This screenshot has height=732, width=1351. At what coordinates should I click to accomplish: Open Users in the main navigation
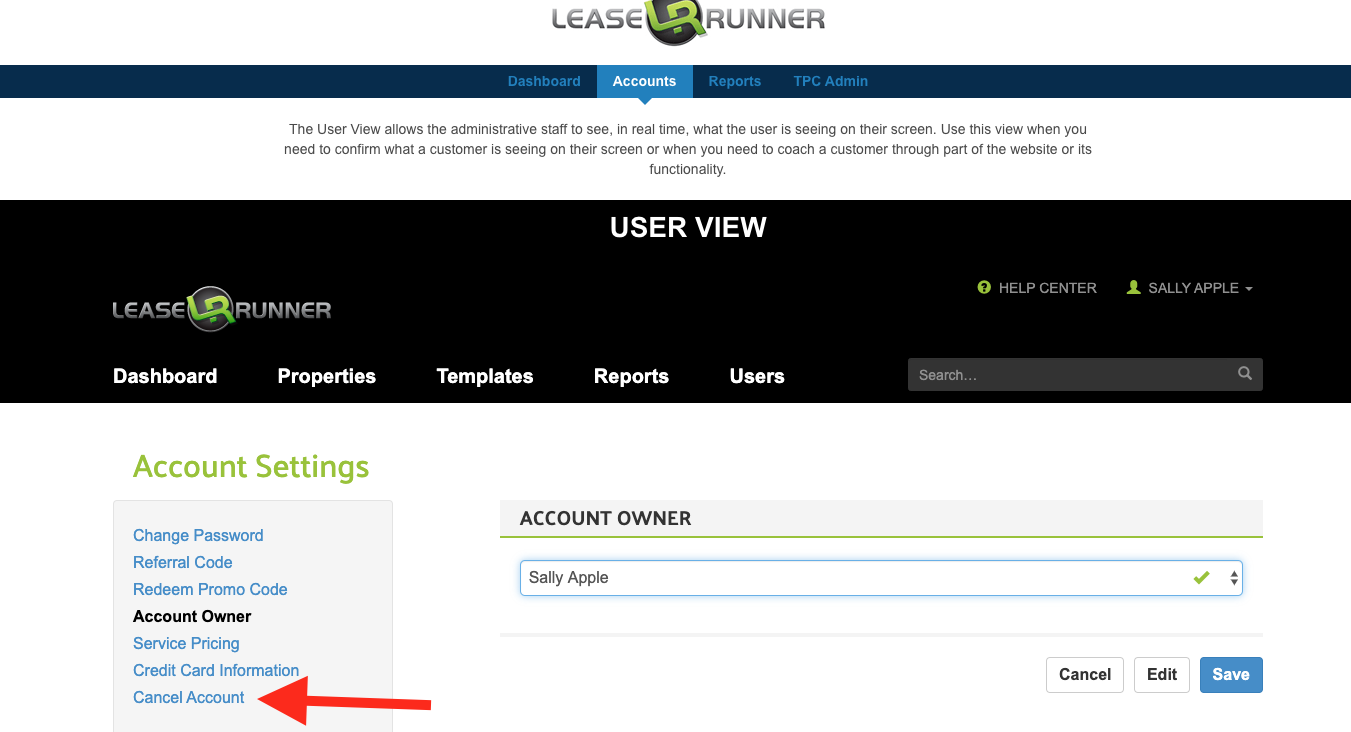[x=757, y=376]
